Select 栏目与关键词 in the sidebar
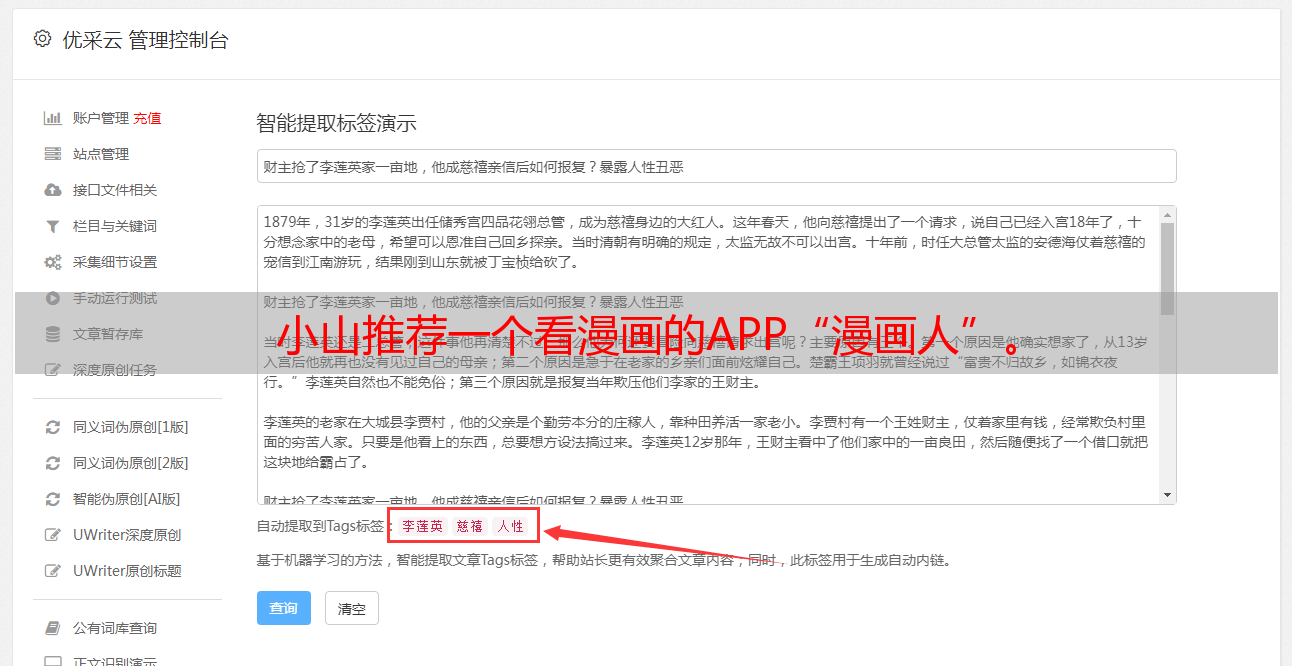The width and height of the screenshot is (1292, 666). pos(117,226)
